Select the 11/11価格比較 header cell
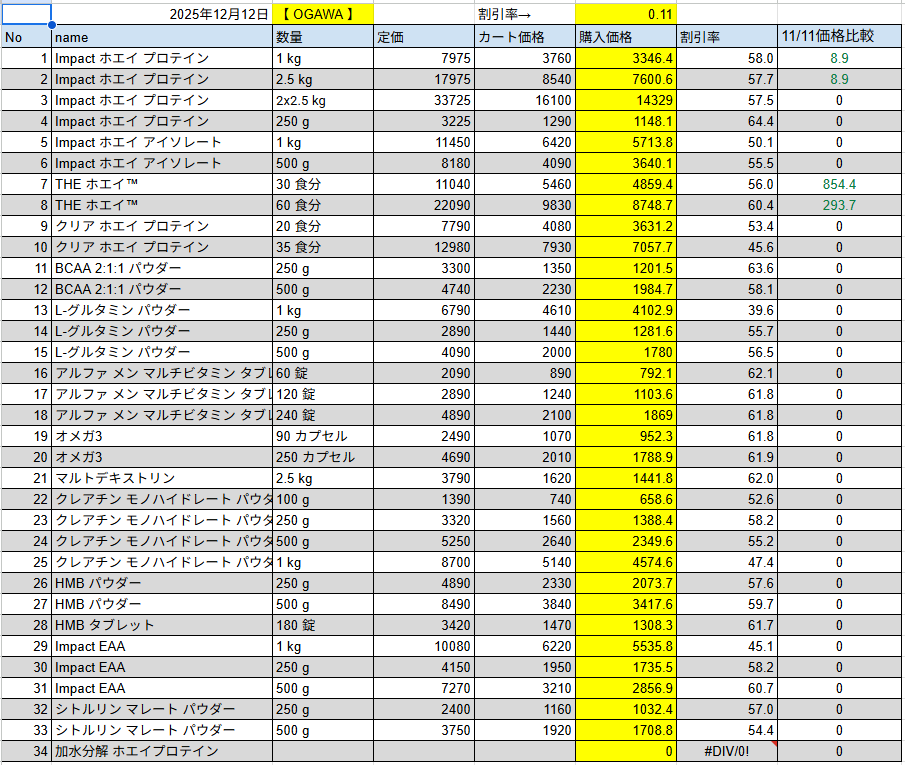Image resolution: width=905 pixels, height=765 pixels. tap(838, 37)
